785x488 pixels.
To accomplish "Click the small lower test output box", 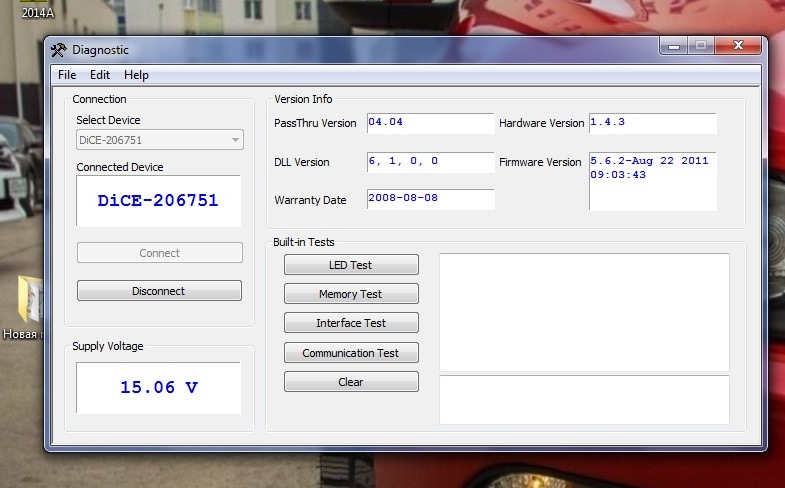I will [584, 400].
